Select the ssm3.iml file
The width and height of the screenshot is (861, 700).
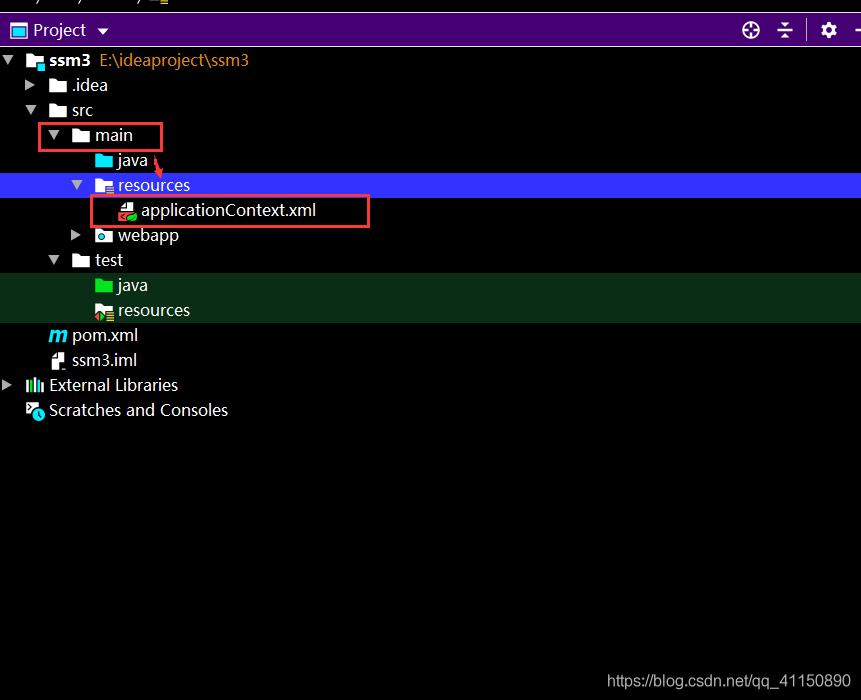[104, 360]
